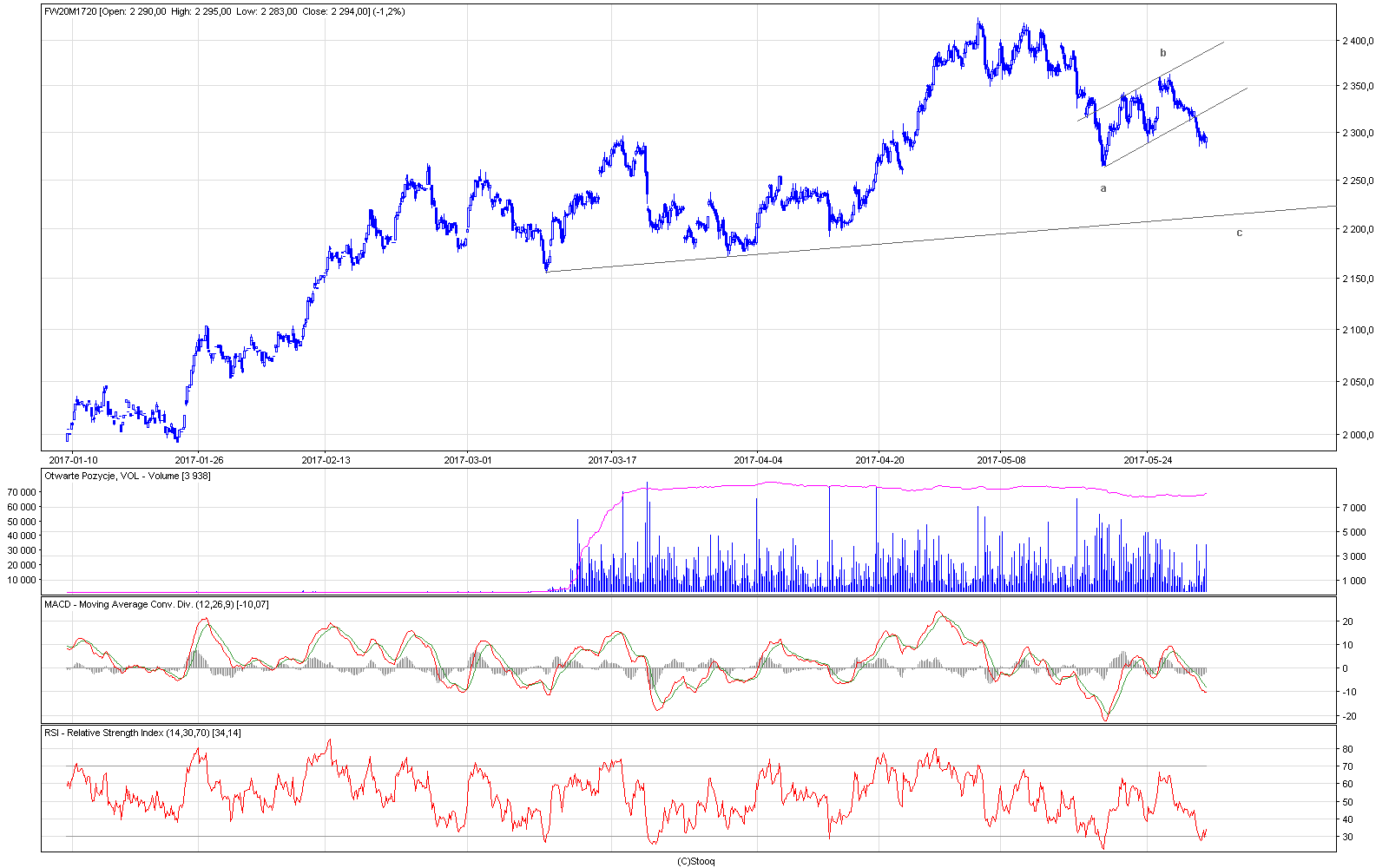Image resolution: width=1389 pixels, height=868 pixels.
Task: Select the '2 350,0' price axis label
Action: pyautogui.click(x=1358, y=86)
